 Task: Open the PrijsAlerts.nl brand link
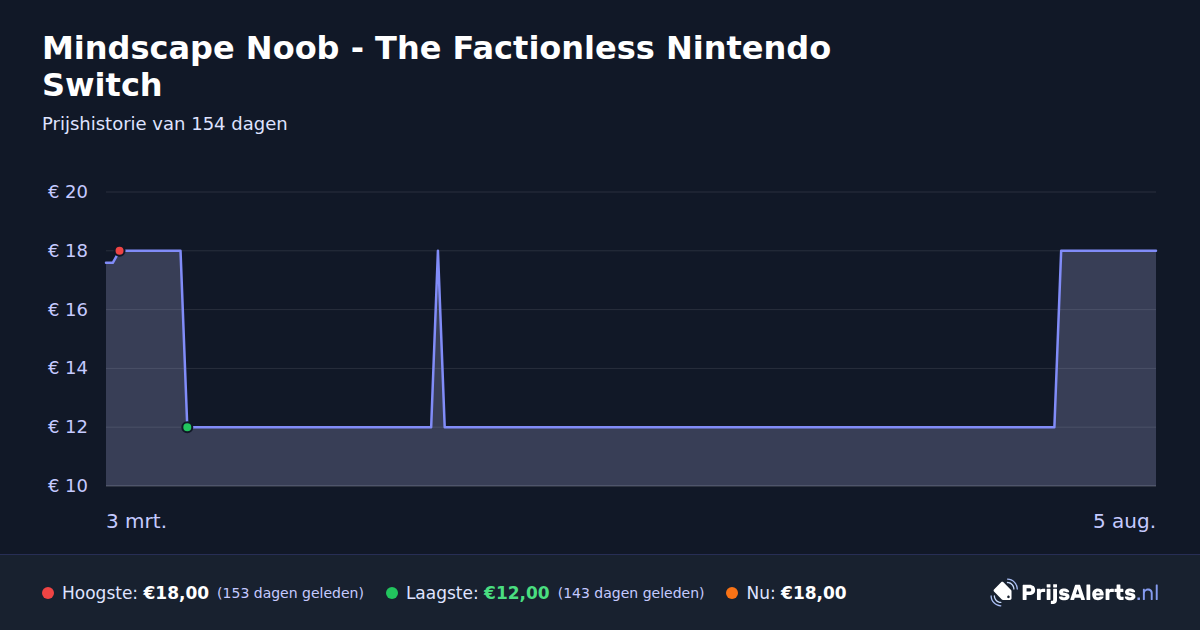(x=1075, y=592)
